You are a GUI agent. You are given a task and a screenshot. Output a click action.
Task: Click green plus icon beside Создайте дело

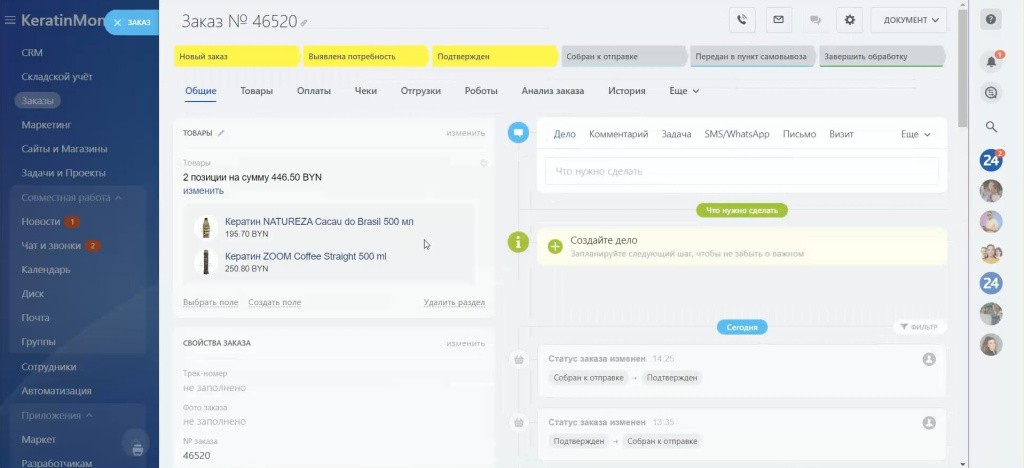click(555, 246)
